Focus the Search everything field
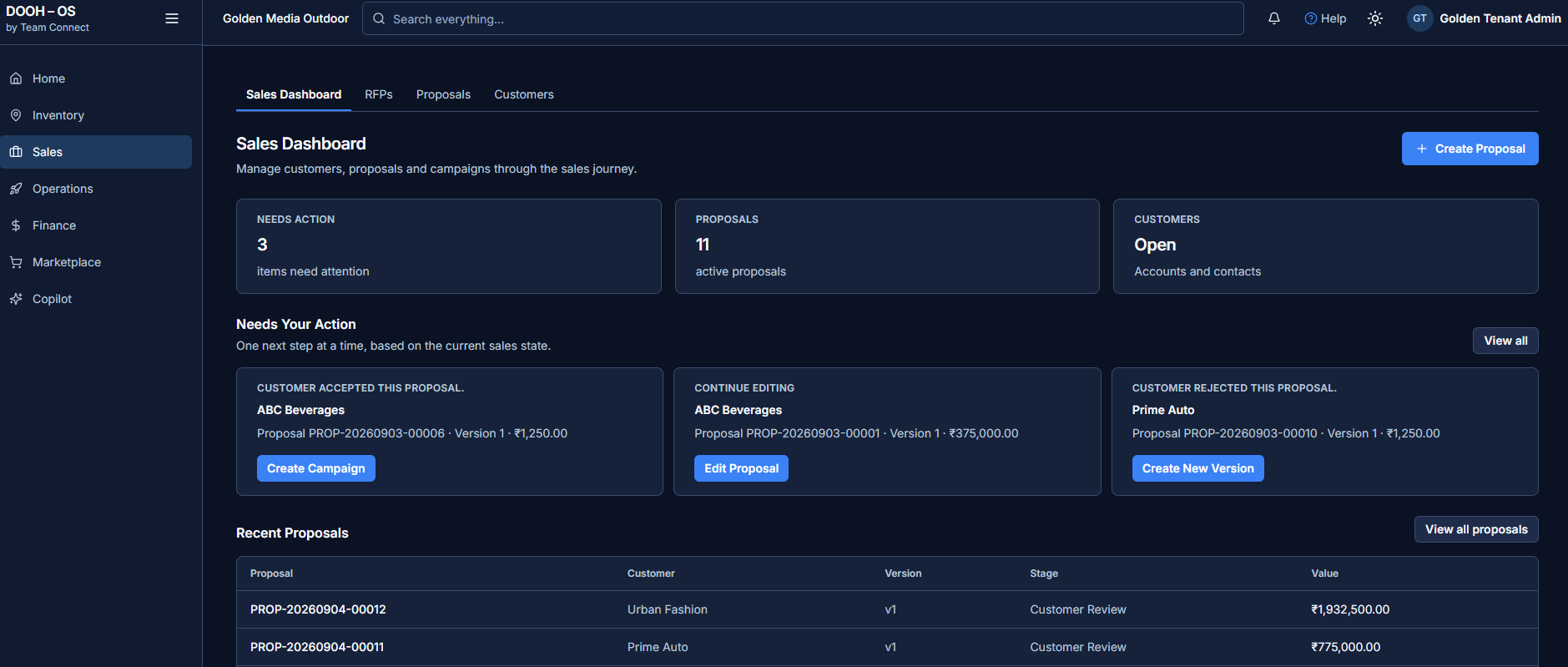The height and width of the screenshot is (667, 1568). coord(803,18)
